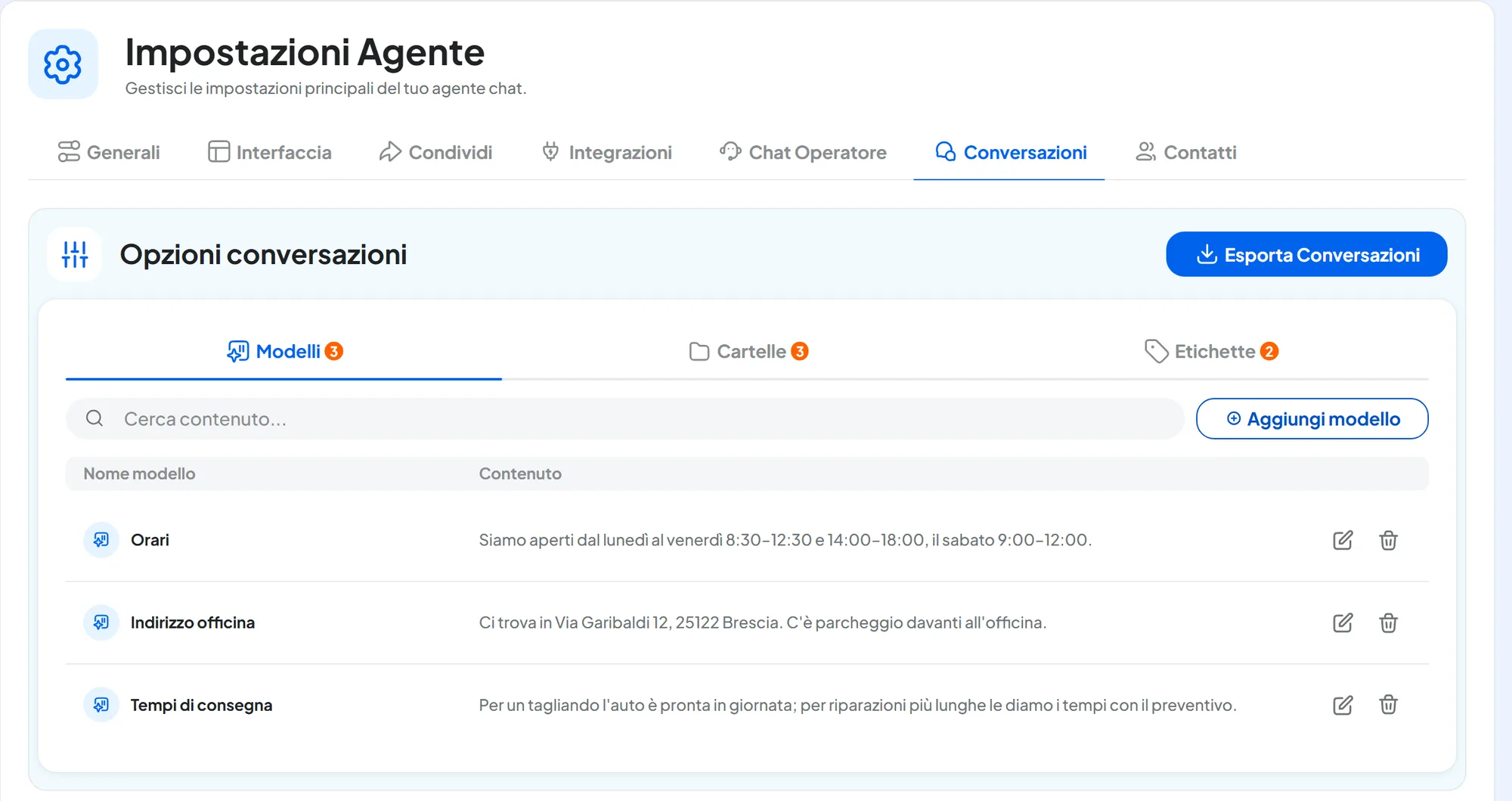Click the Tempi di consegna row icon

pyautogui.click(x=101, y=705)
